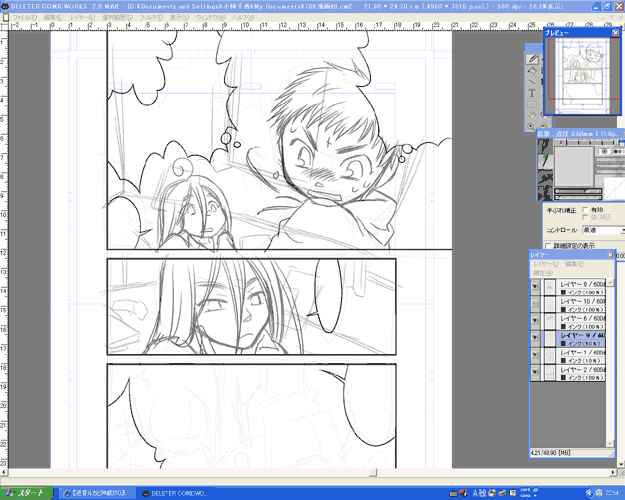Close the プレビュー preview panel
Image resolution: width=625 pixels, height=500 pixels.
[x=615, y=33]
